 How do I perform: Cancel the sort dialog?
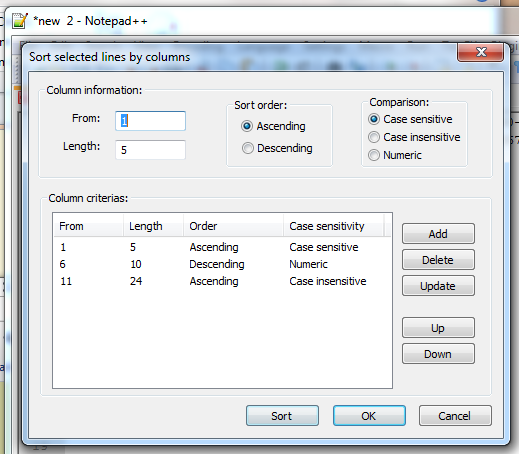(x=455, y=416)
